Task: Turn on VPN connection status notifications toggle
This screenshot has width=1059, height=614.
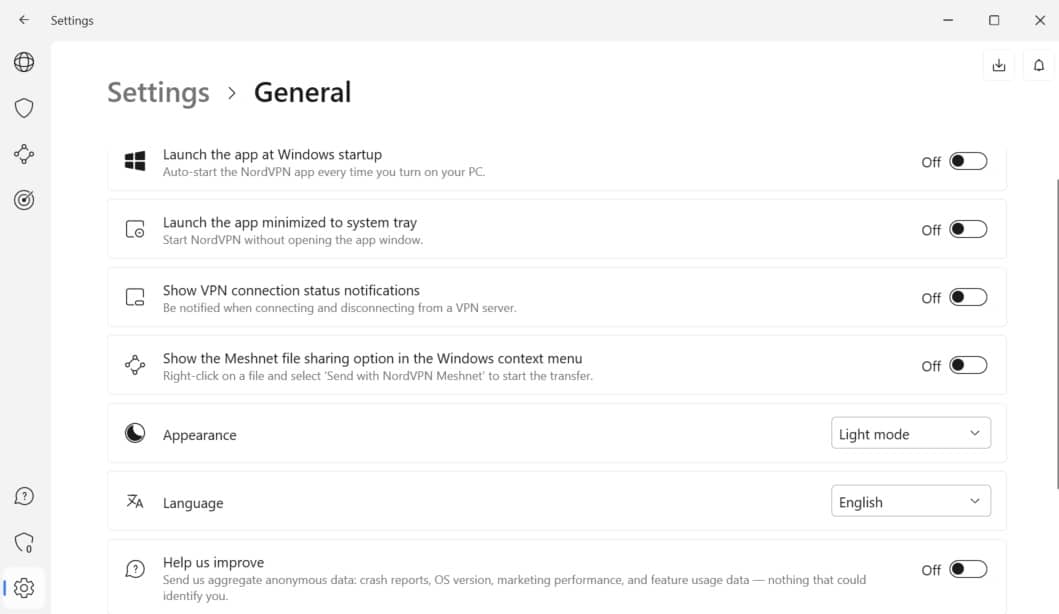Action: click(x=968, y=297)
